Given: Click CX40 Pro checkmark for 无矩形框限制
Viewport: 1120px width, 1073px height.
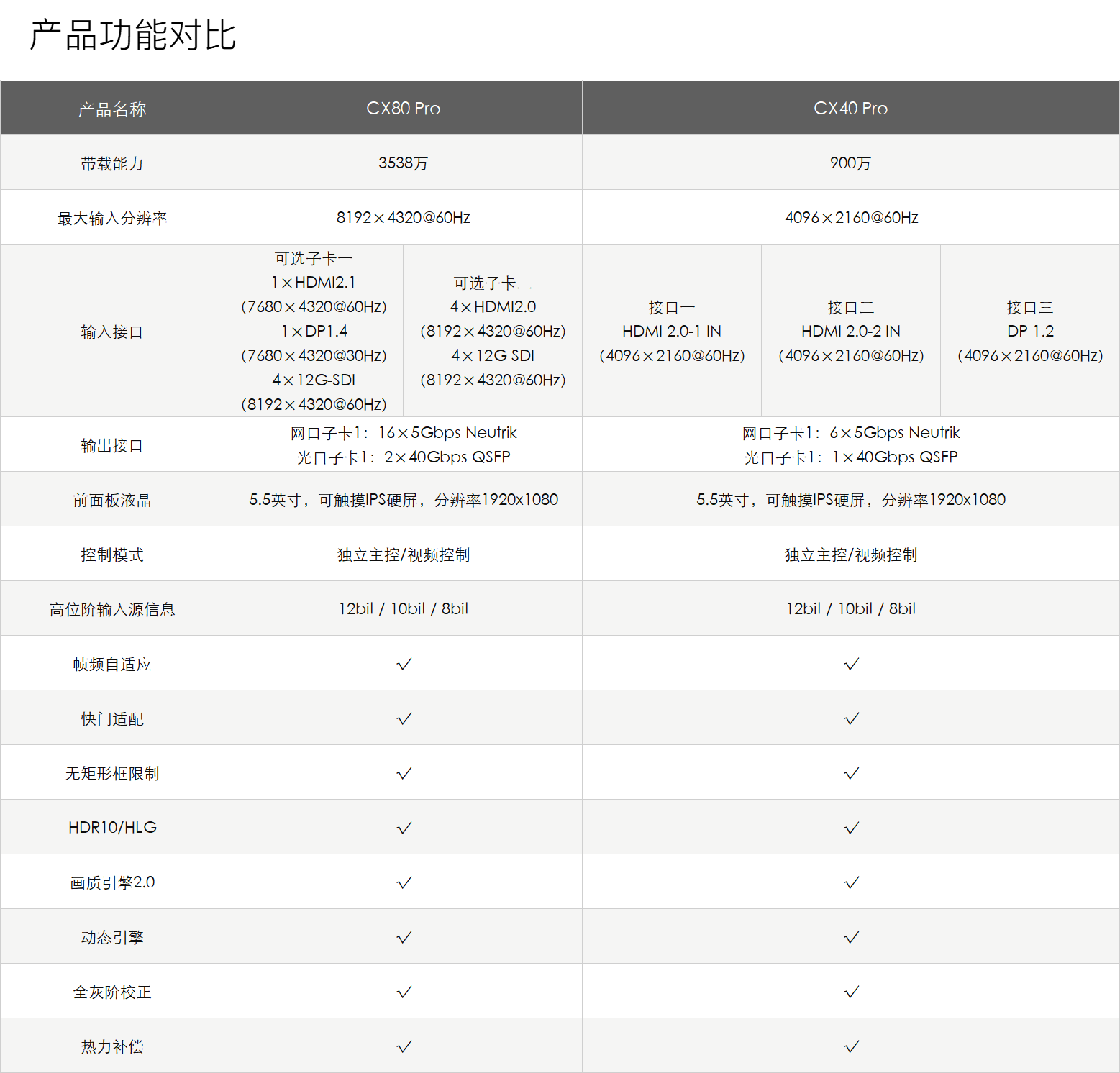Looking at the screenshot, I should (852, 773).
